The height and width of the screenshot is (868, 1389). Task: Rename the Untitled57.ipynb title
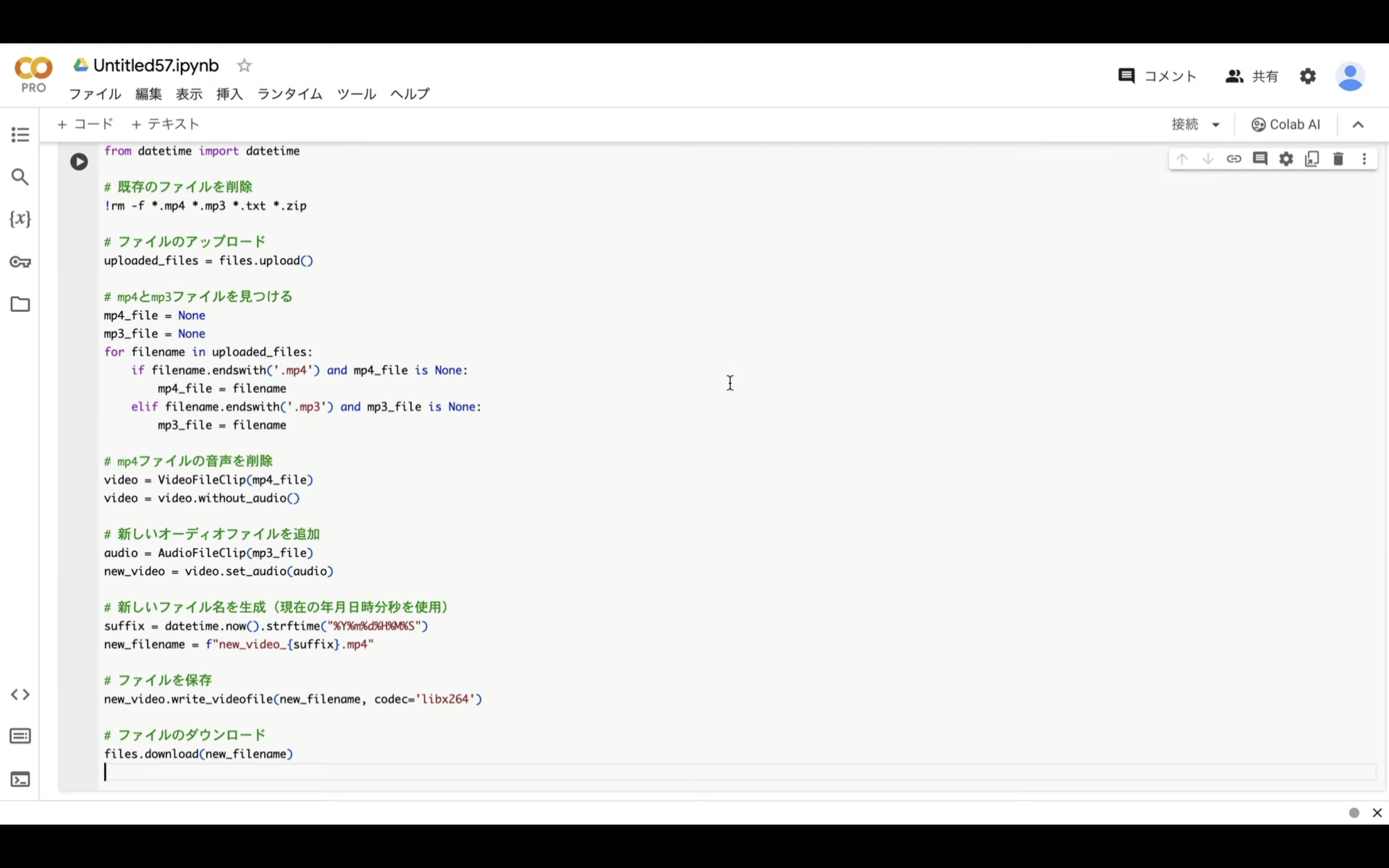coord(156,66)
